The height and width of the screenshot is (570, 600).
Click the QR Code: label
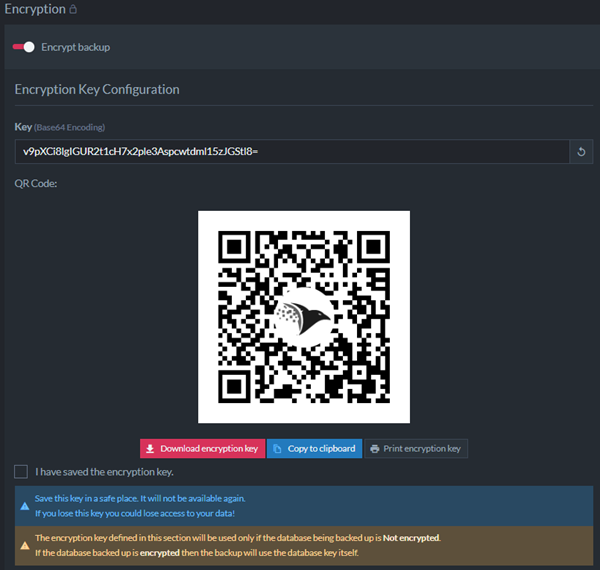click(x=36, y=184)
